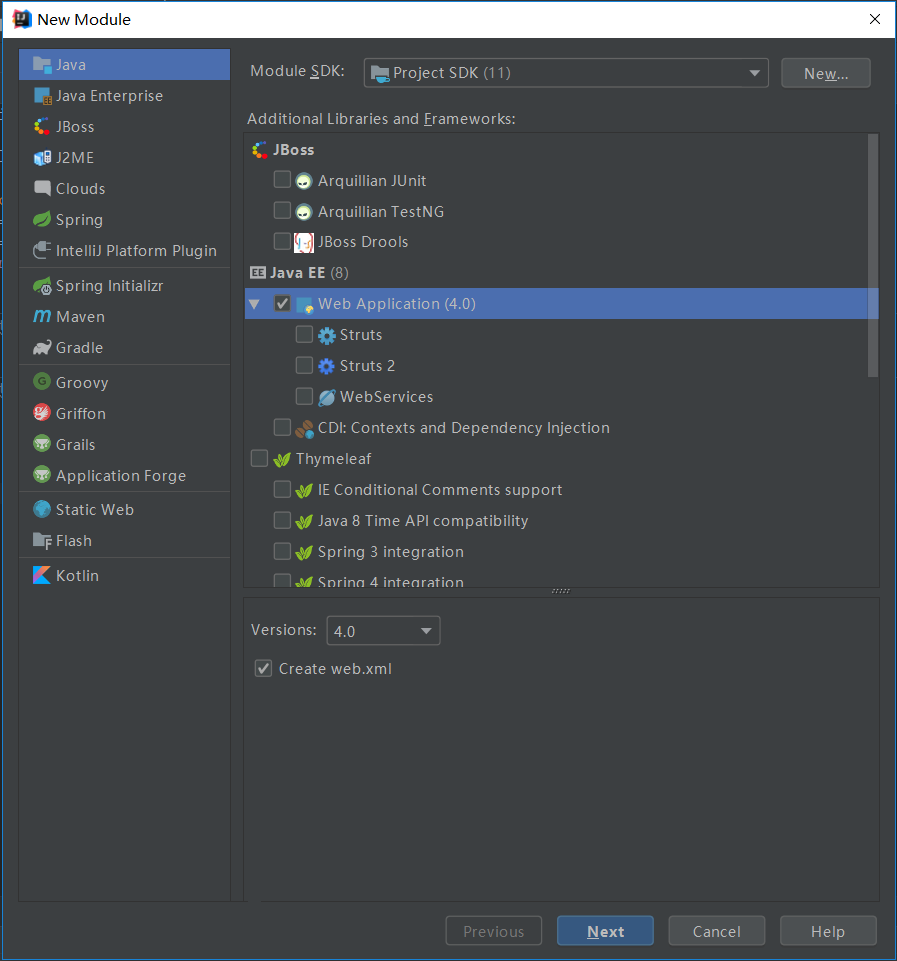The image size is (897, 961).
Task: Click the Arquillian TestNG alien icon
Action: click(x=303, y=212)
